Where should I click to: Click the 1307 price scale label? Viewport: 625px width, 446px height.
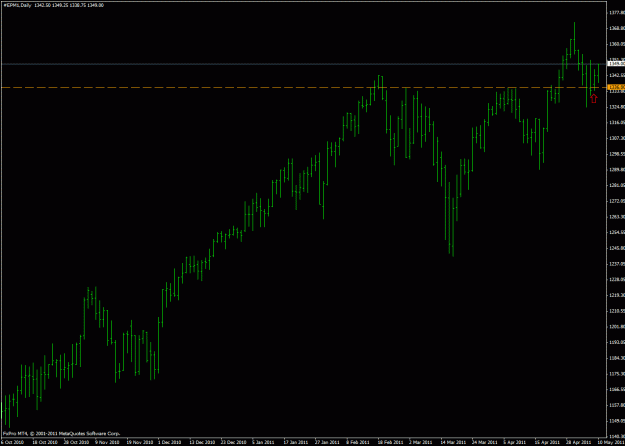tap(616, 138)
